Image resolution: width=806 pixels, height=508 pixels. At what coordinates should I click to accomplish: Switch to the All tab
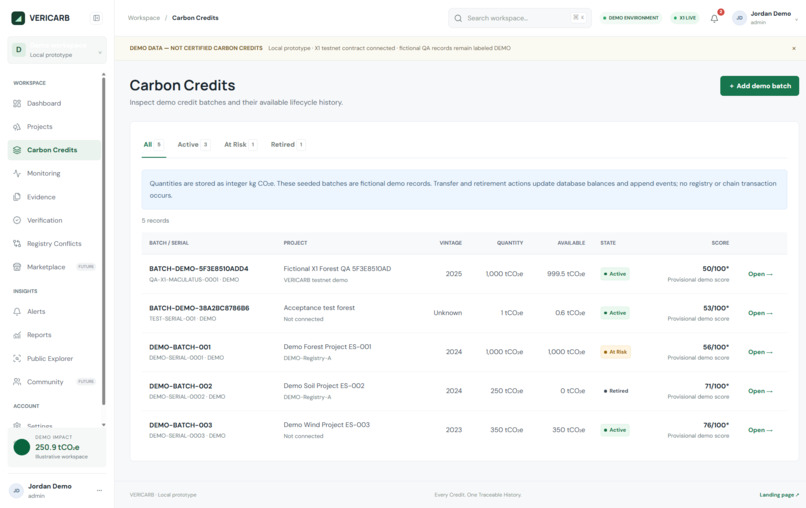[153, 145]
